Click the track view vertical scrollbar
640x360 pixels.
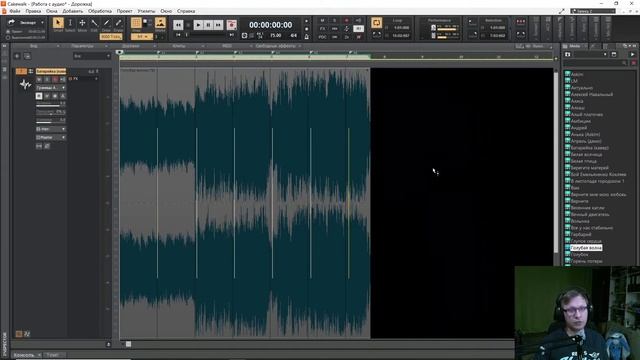(x=556, y=161)
